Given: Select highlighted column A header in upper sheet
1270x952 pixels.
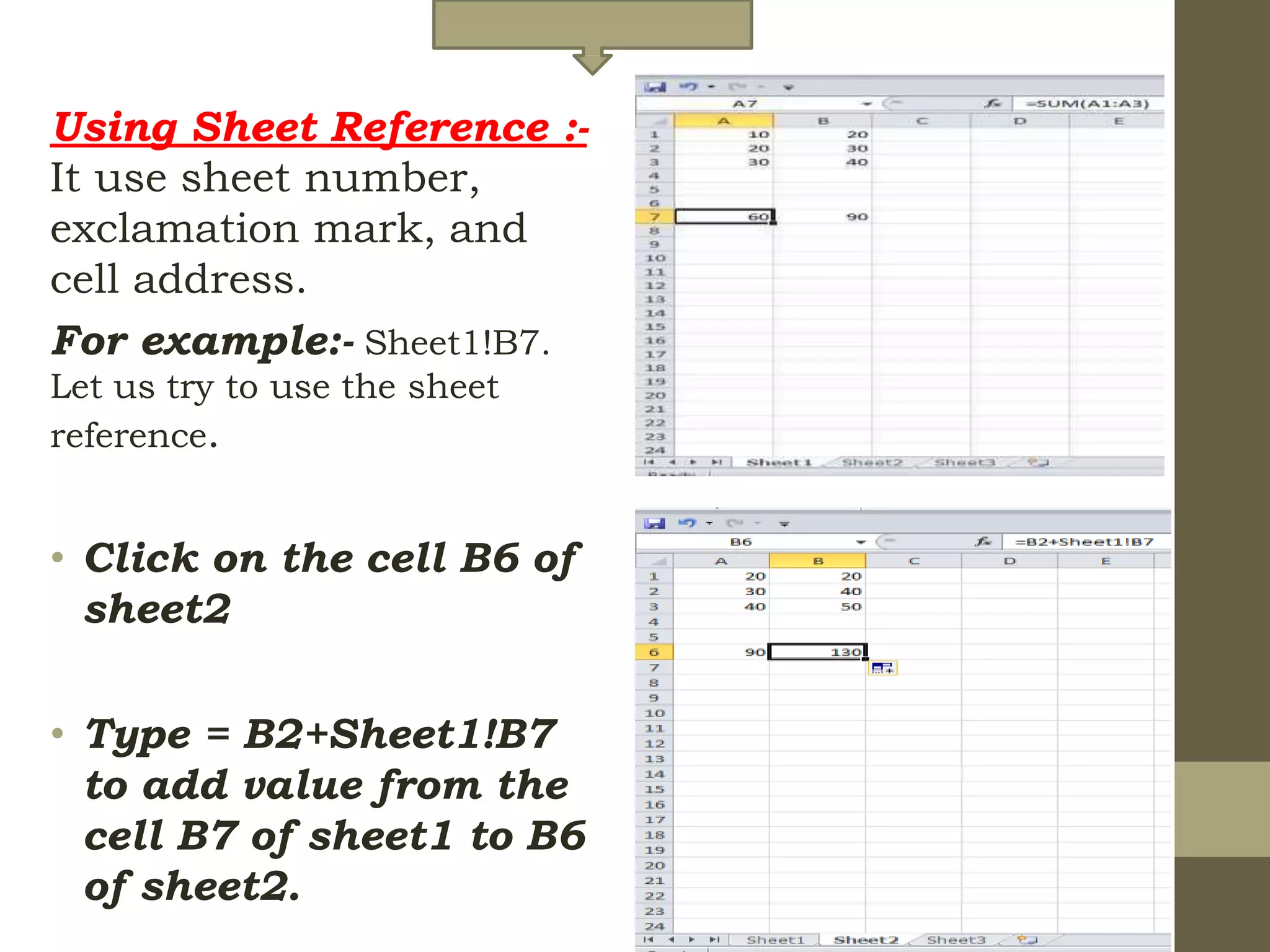Looking at the screenshot, I should [724, 121].
